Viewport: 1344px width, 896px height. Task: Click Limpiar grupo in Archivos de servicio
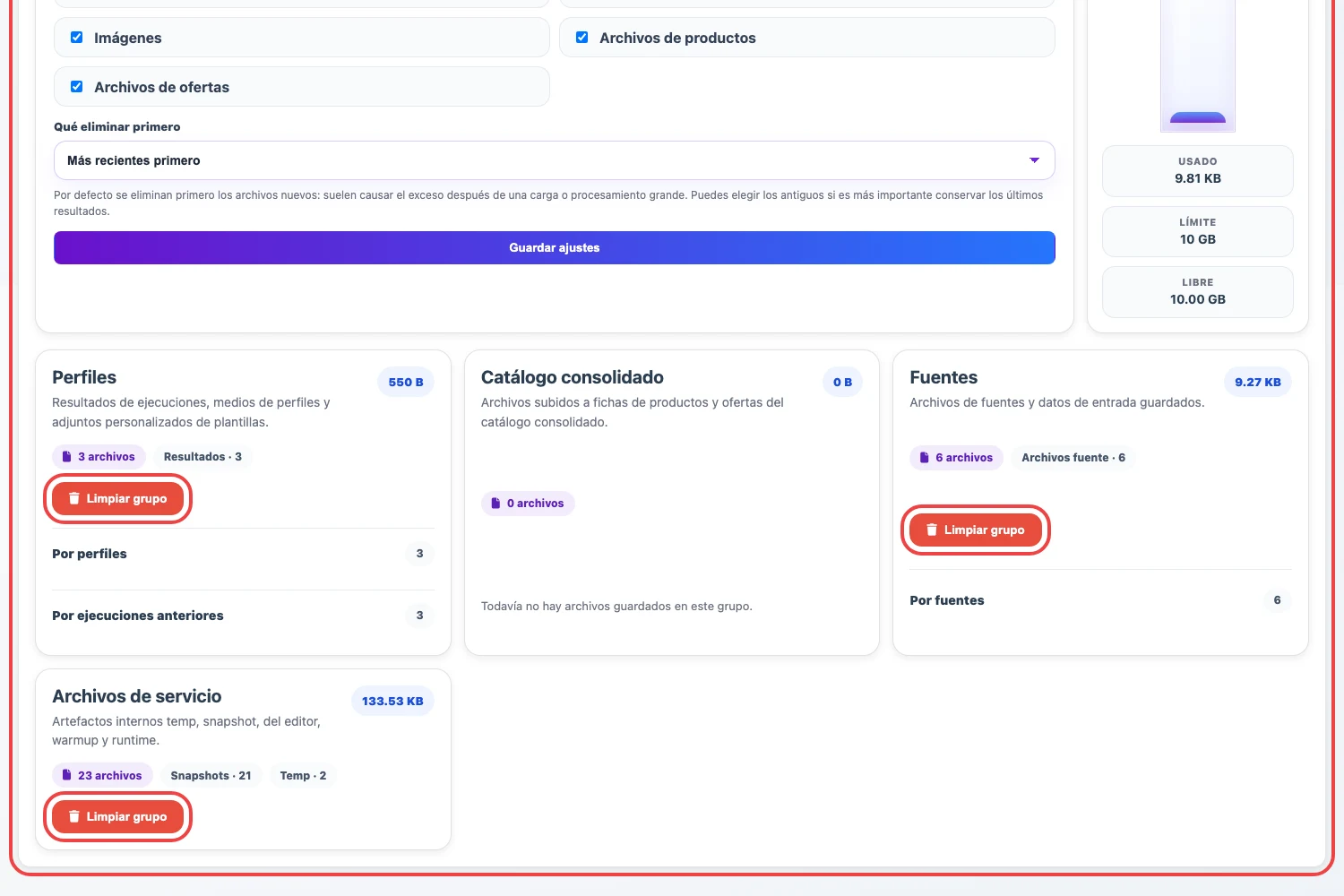[x=117, y=816]
